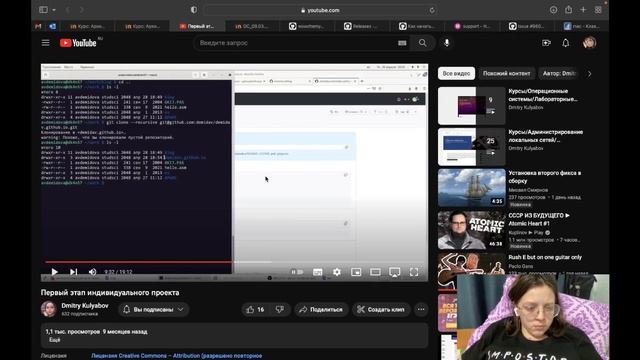Screen dimensions: 640x360
Task: Open the on-screen keyboard in search box
Action: pyautogui.click(x=402, y=43)
